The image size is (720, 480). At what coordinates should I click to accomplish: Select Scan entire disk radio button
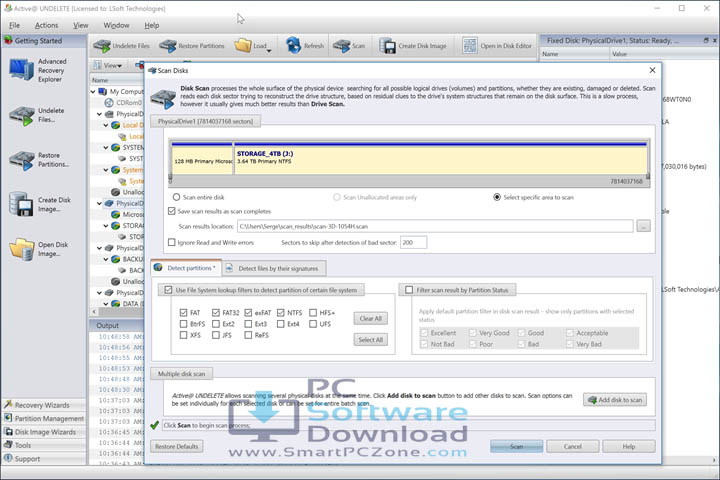176,197
